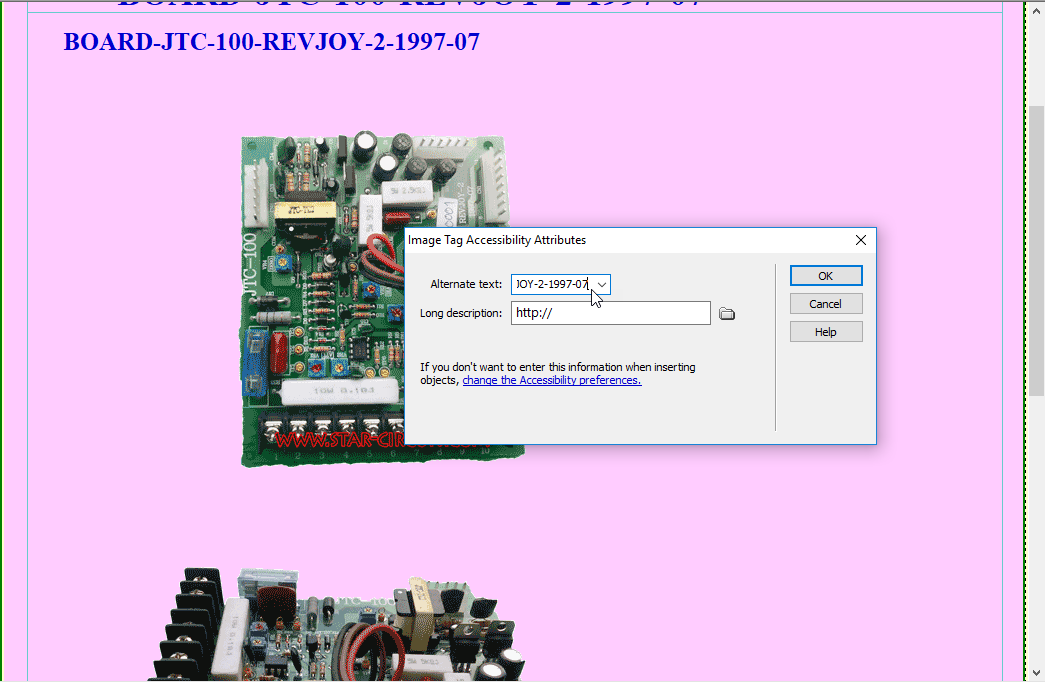Browse for long description file via folder icon
The width and height of the screenshot is (1045, 683).
pyautogui.click(x=727, y=314)
